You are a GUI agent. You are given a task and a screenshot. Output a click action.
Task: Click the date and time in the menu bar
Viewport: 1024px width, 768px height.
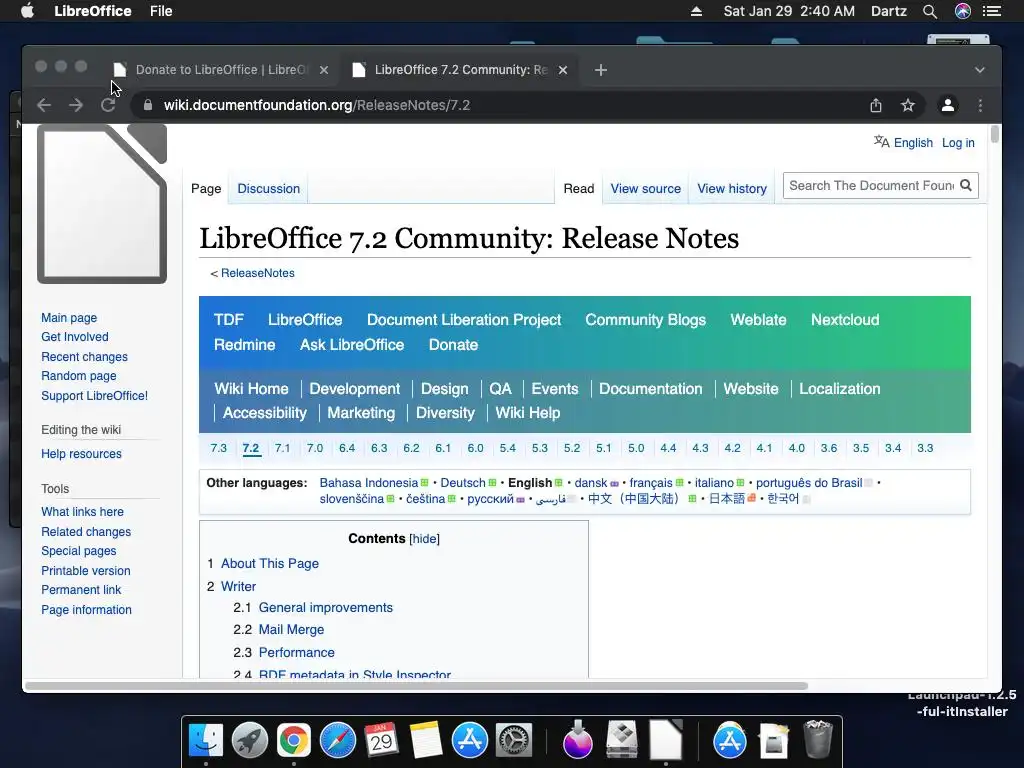(789, 11)
